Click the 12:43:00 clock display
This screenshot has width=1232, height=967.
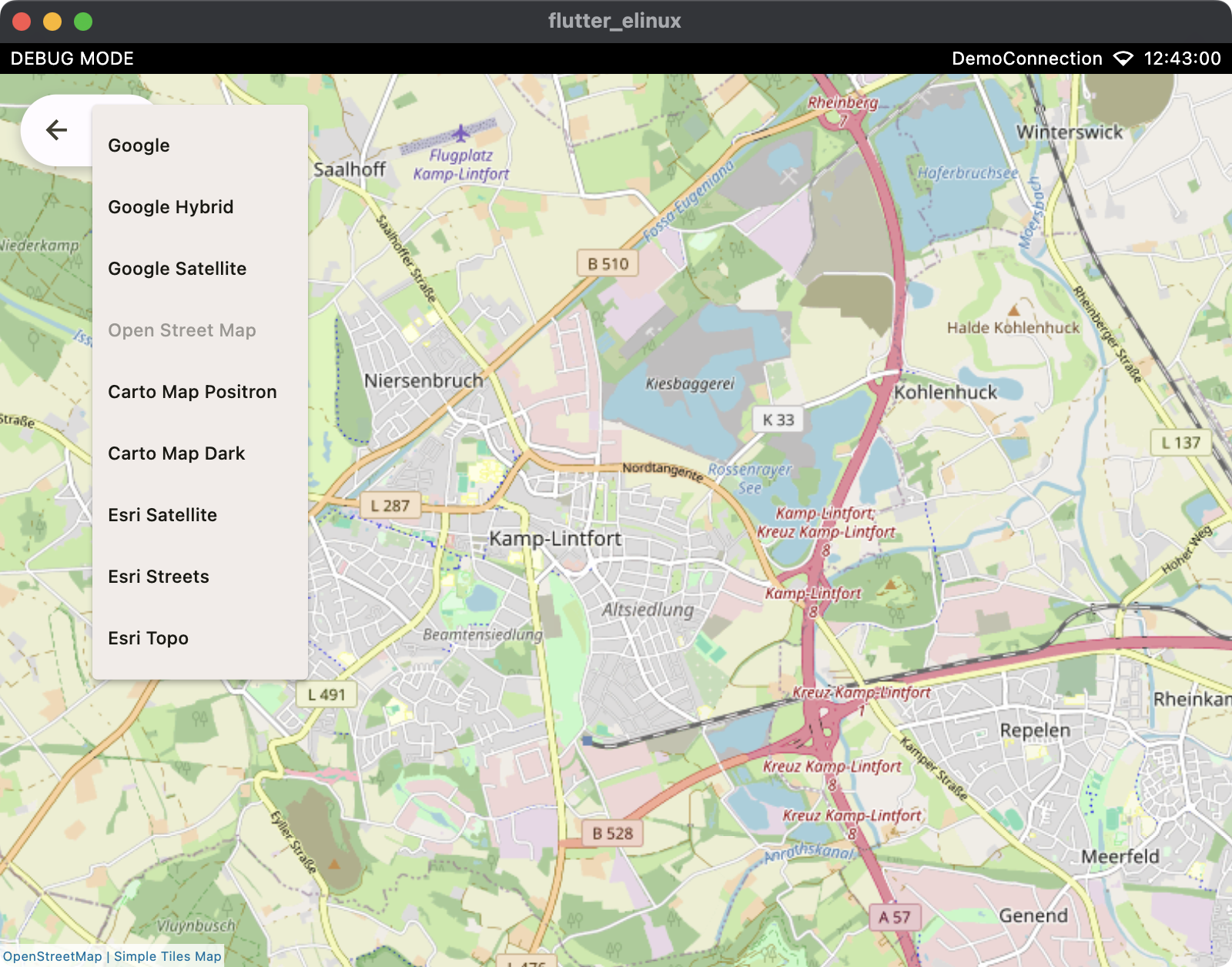pos(1182,59)
